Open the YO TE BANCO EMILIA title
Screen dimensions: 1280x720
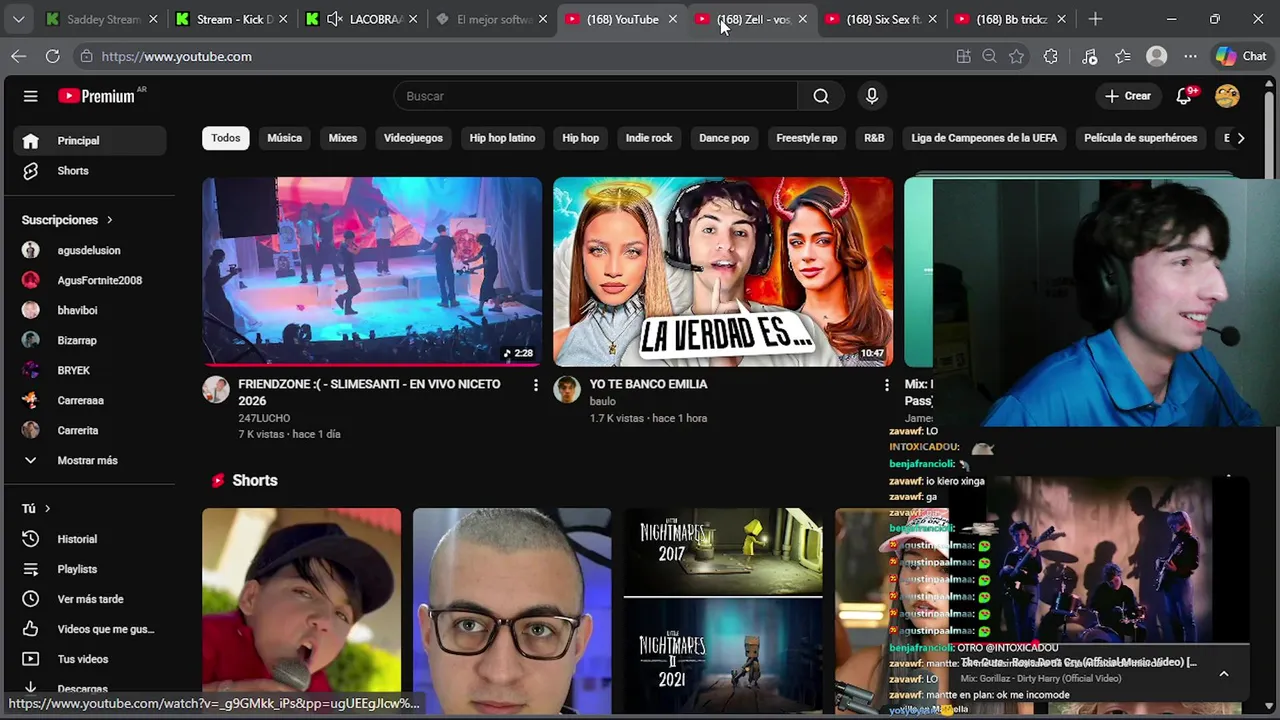click(x=648, y=384)
